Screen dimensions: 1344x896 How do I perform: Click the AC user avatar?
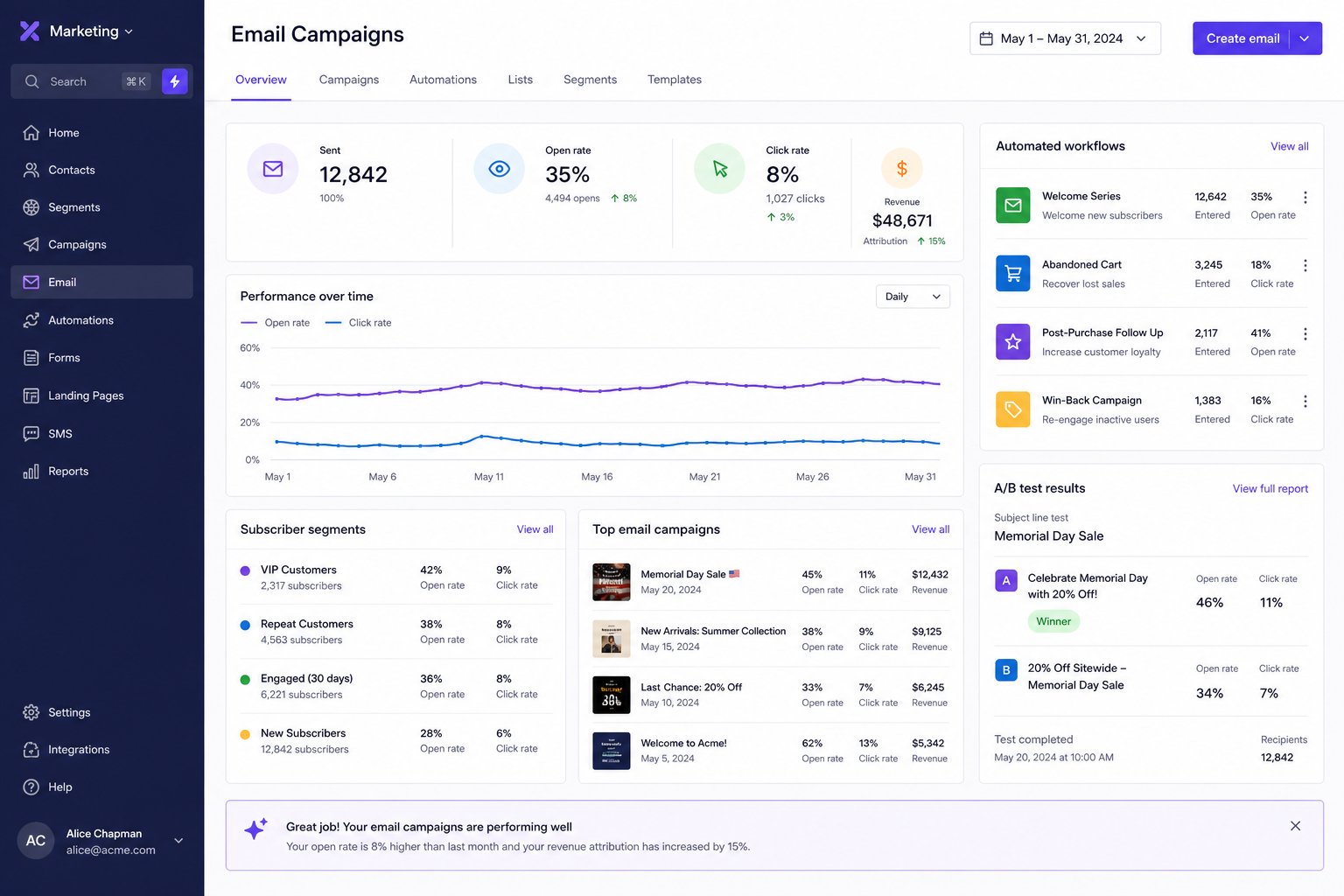pyautogui.click(x=36, y=841)
